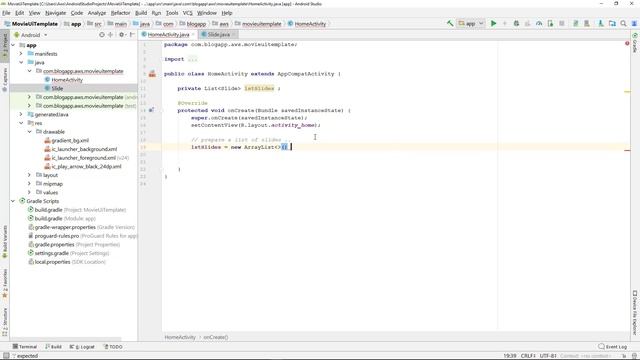Open the TODO tool window
The height and width of the screenshot is (360, 640).
tap(113, 347)
